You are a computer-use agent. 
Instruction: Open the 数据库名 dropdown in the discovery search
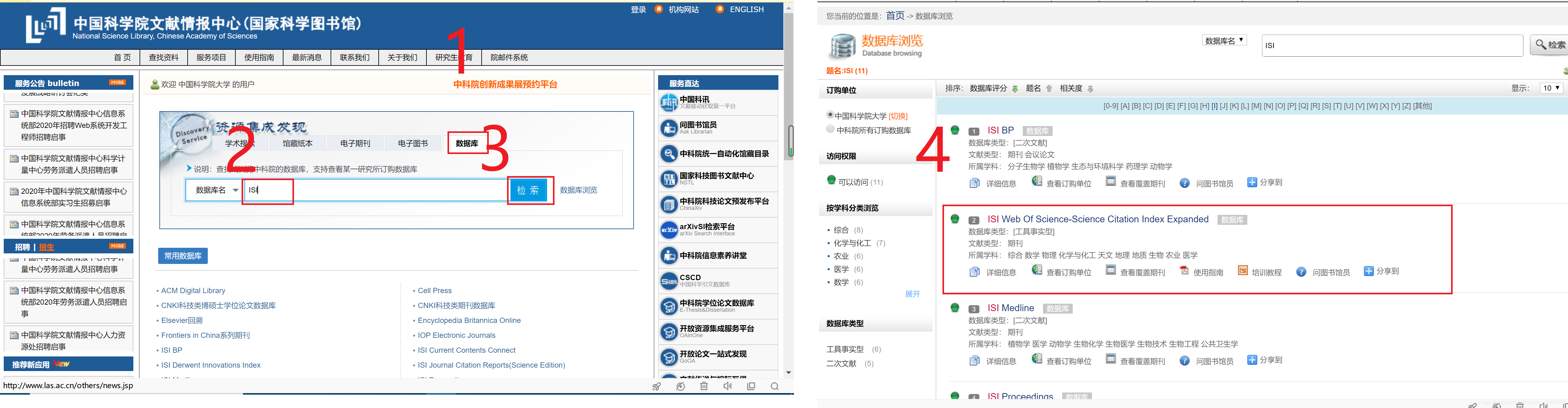click(216, 190)
